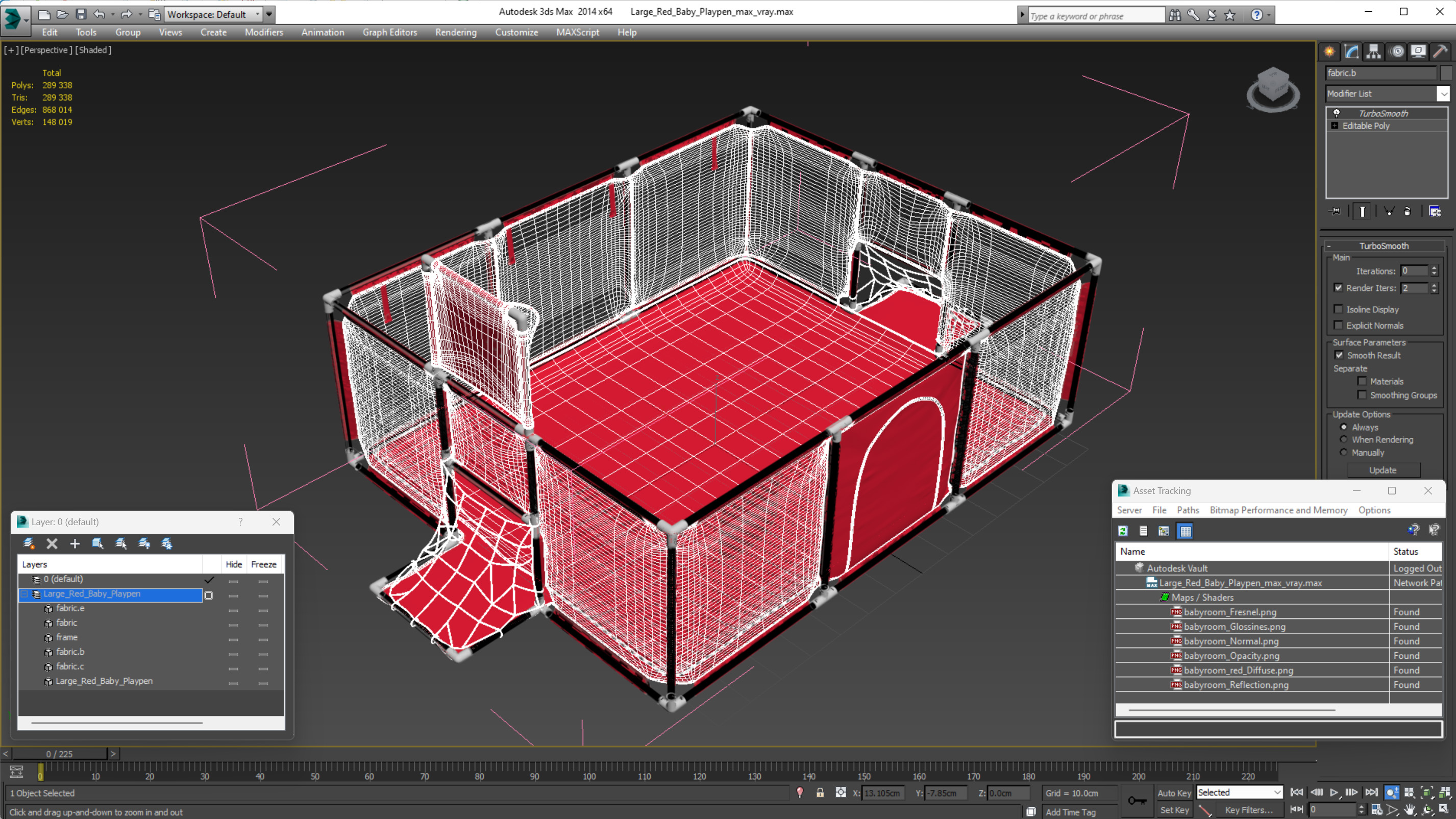The image size is (1456, 819).
Task: Click the Set Key button
Action: (x=1173, y=810)
